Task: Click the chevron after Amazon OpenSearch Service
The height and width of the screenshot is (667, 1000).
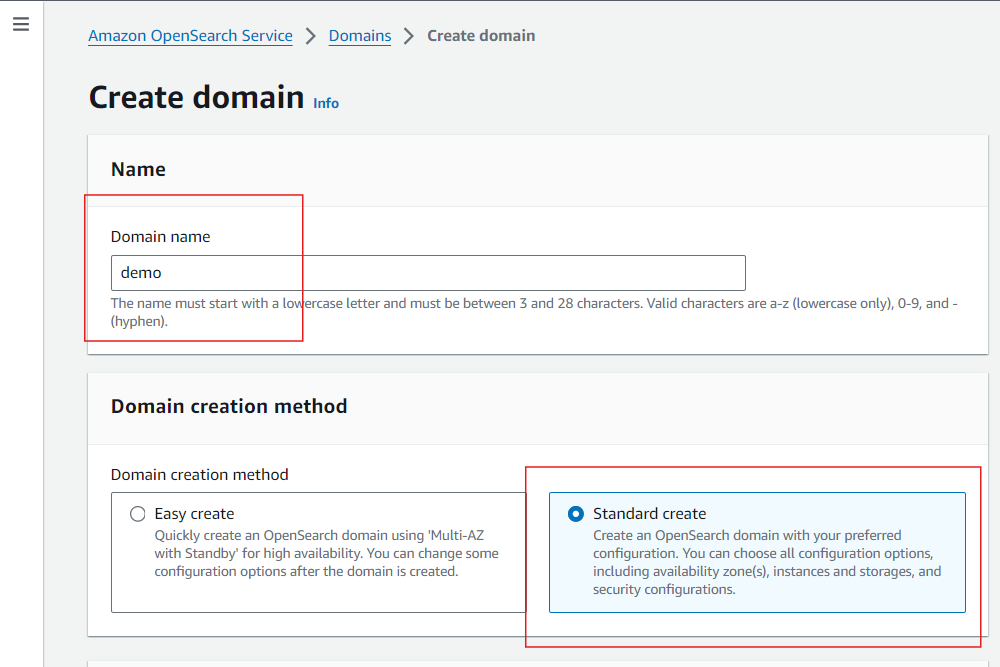Action: click(310, 36)
